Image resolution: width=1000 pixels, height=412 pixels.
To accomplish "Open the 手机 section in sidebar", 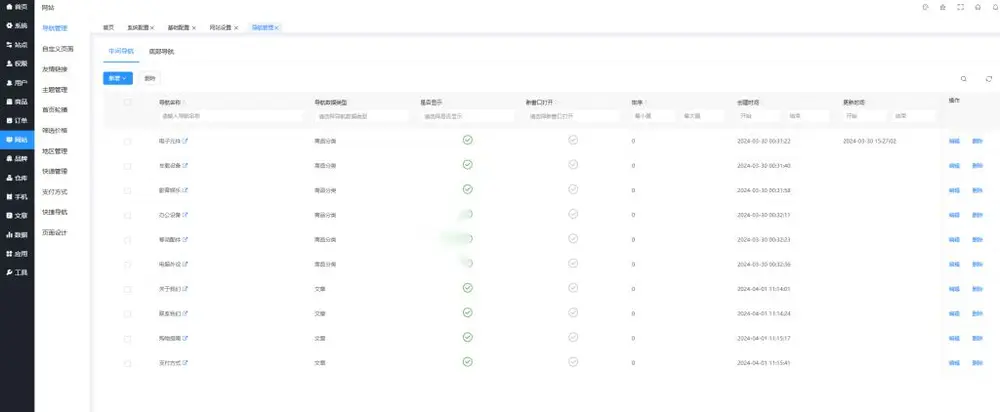I will [17, 197].
